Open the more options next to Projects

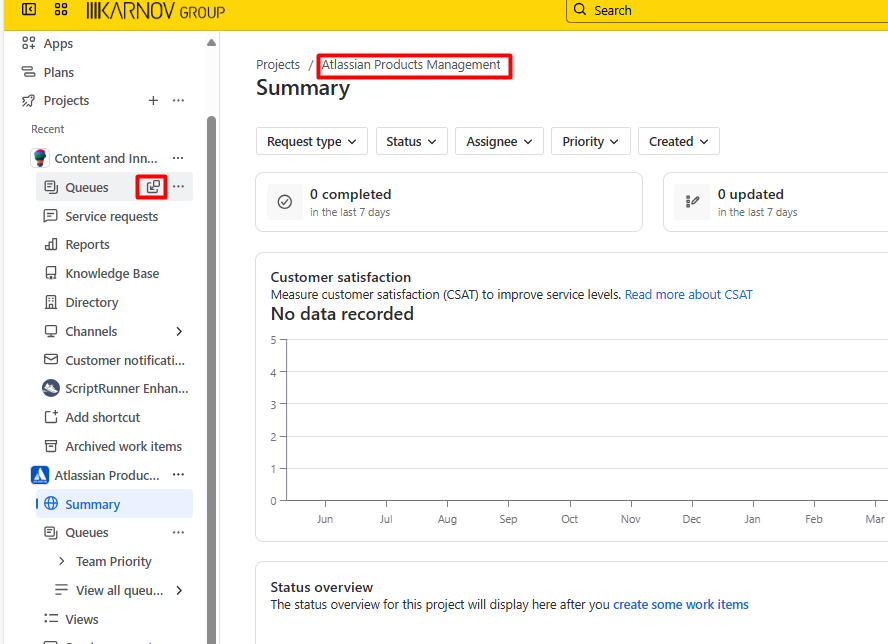coord(178,100)
